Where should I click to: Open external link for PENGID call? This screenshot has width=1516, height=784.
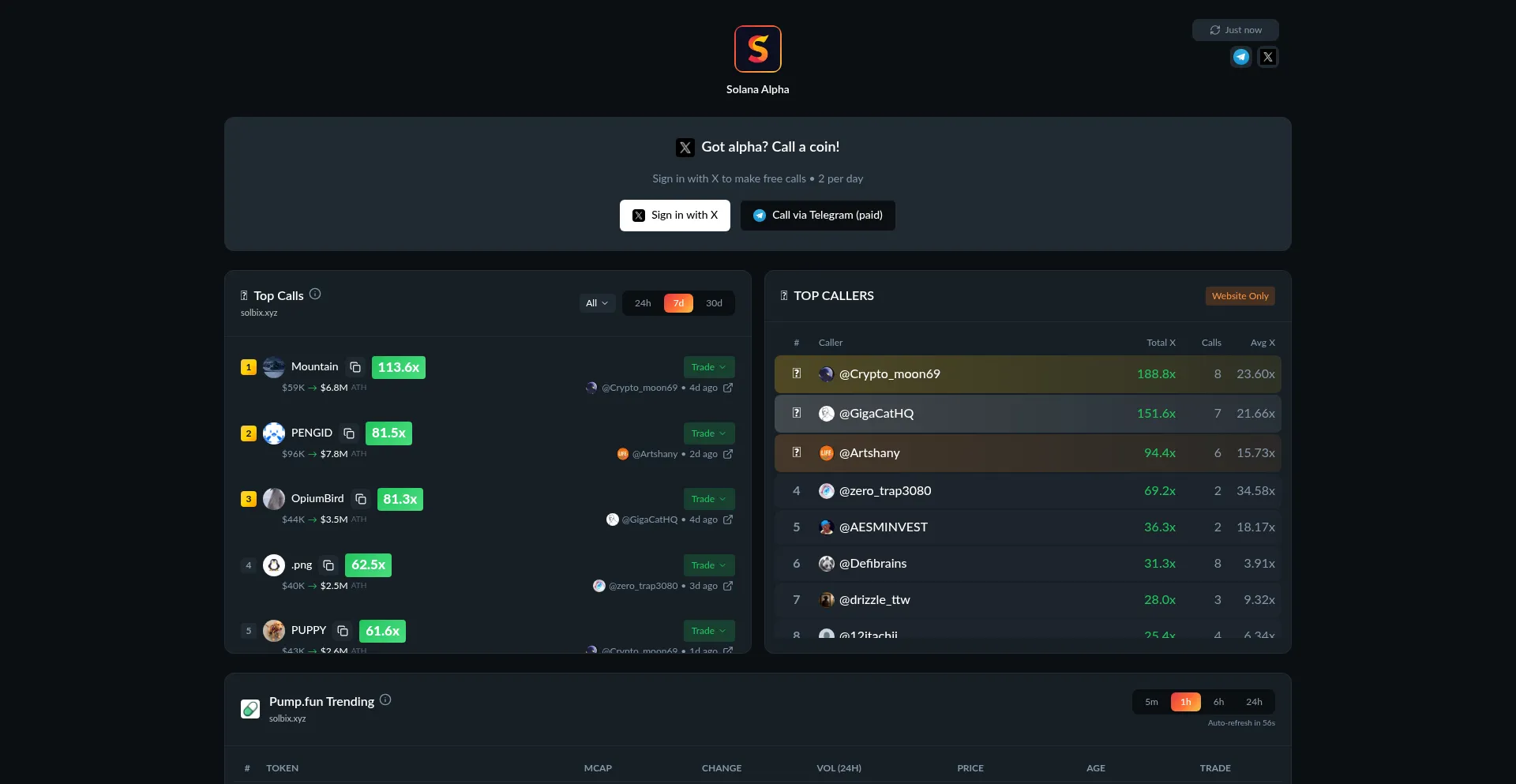pos(728,454)
